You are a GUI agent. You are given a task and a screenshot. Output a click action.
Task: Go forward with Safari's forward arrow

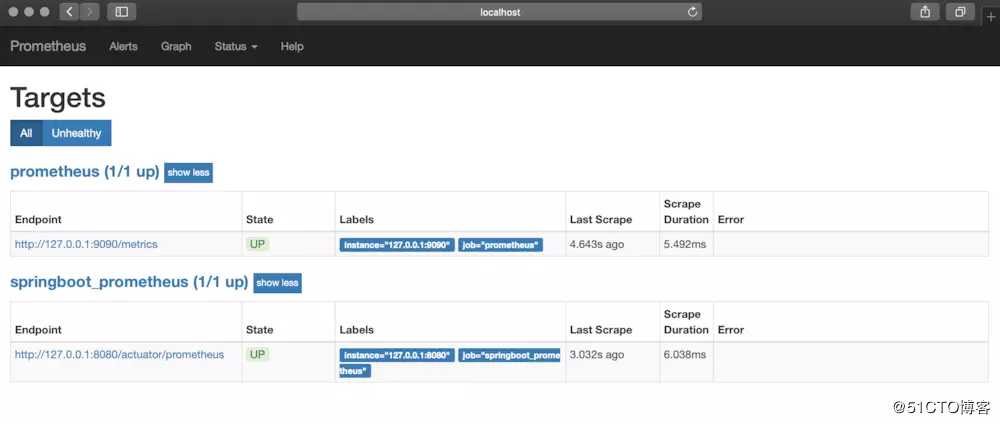tap(89, 11)
